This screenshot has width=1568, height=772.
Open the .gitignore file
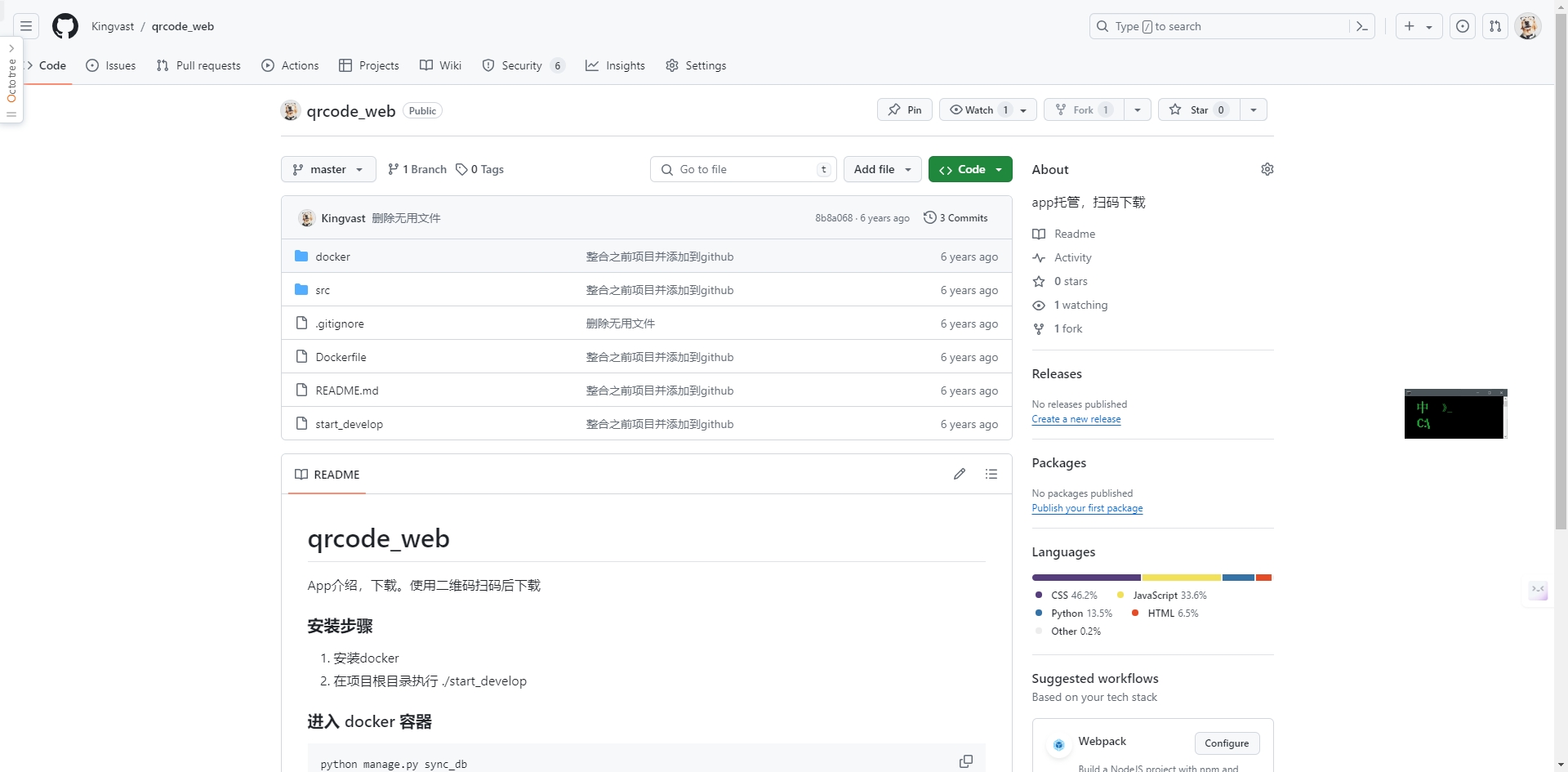[x=340, y=324]
